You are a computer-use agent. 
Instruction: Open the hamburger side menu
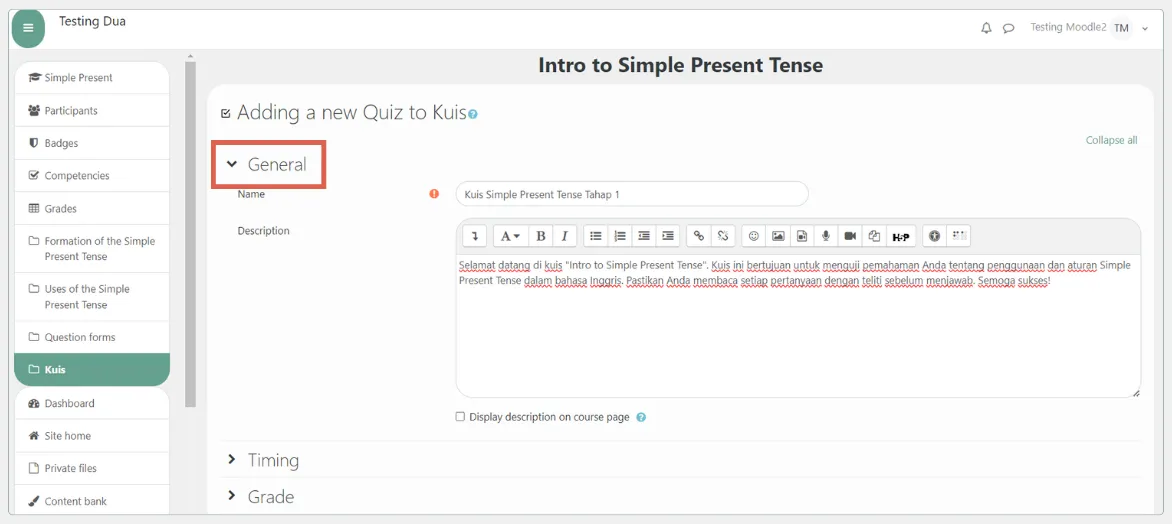tap(28, 28)
